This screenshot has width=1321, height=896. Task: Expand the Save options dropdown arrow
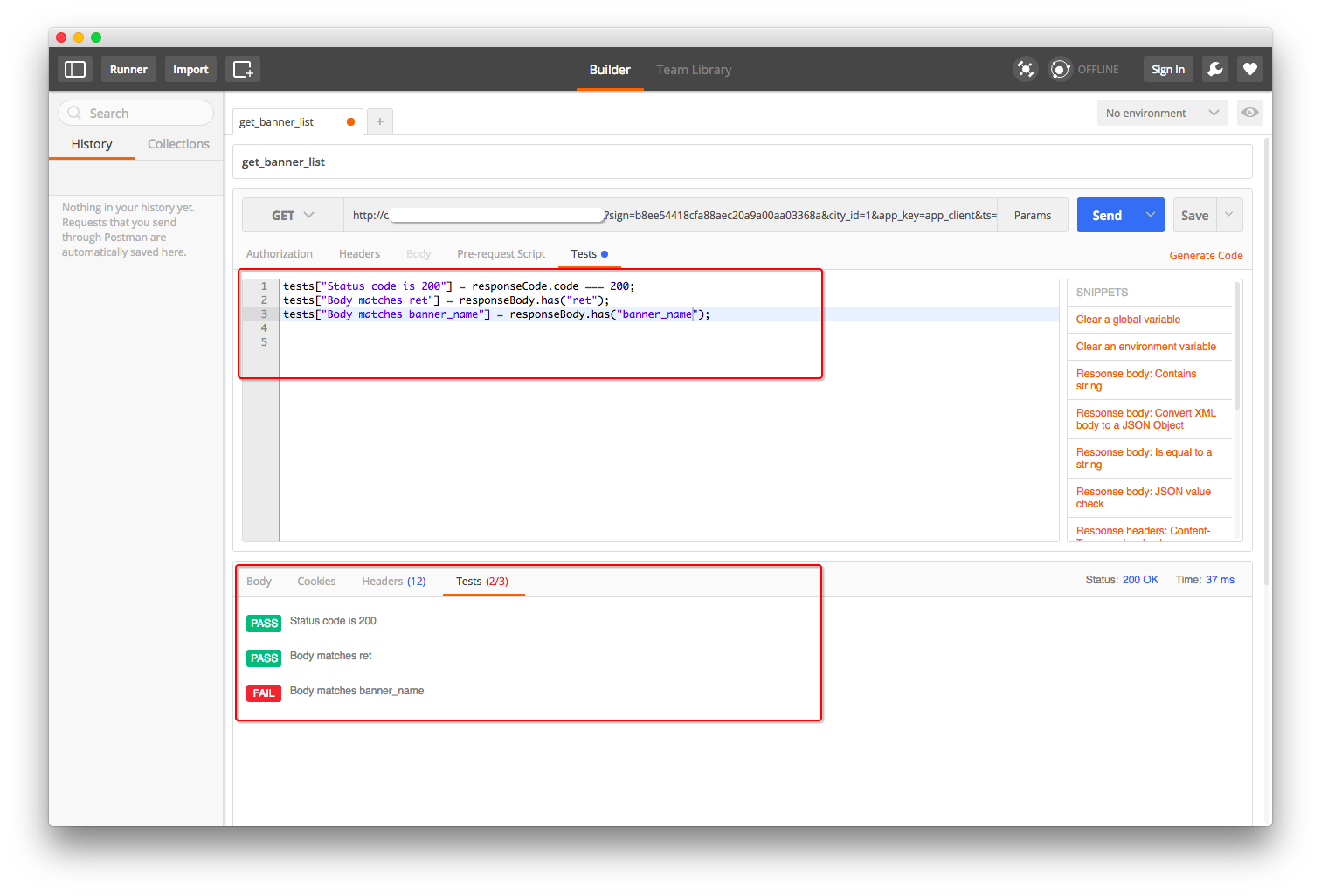1229,215
